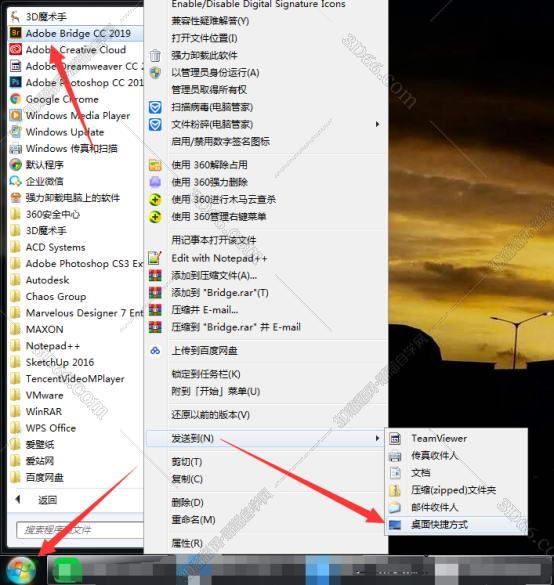Select 复制(C) menu entry

pos(187,479)
